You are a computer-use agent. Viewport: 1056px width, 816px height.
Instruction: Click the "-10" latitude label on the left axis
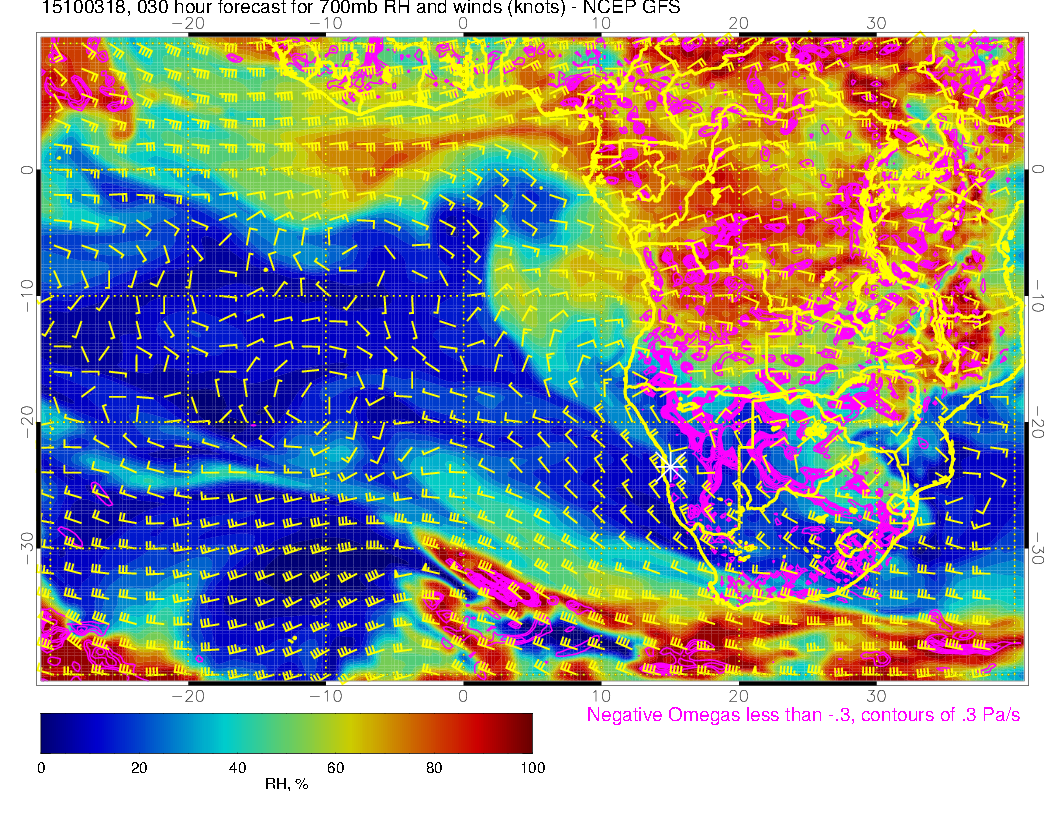pyautogui.click(x=26, y=295)
